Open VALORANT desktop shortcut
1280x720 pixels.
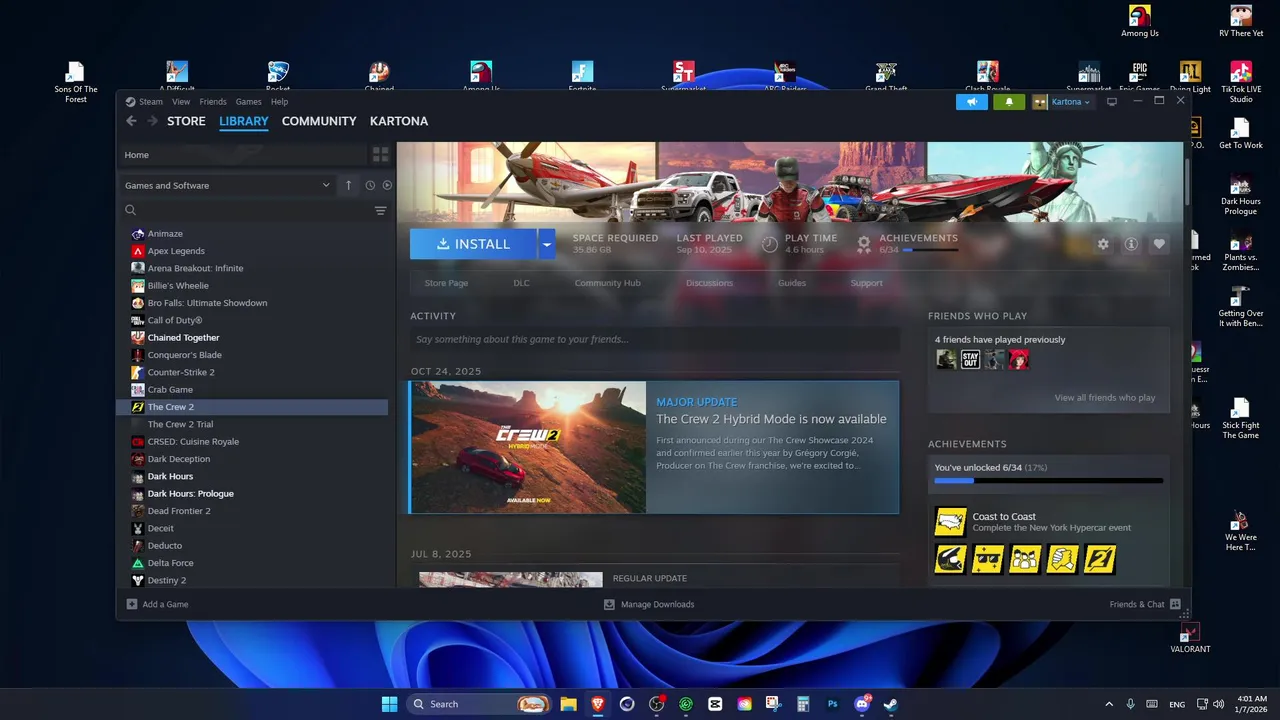tap(1190, 638)
